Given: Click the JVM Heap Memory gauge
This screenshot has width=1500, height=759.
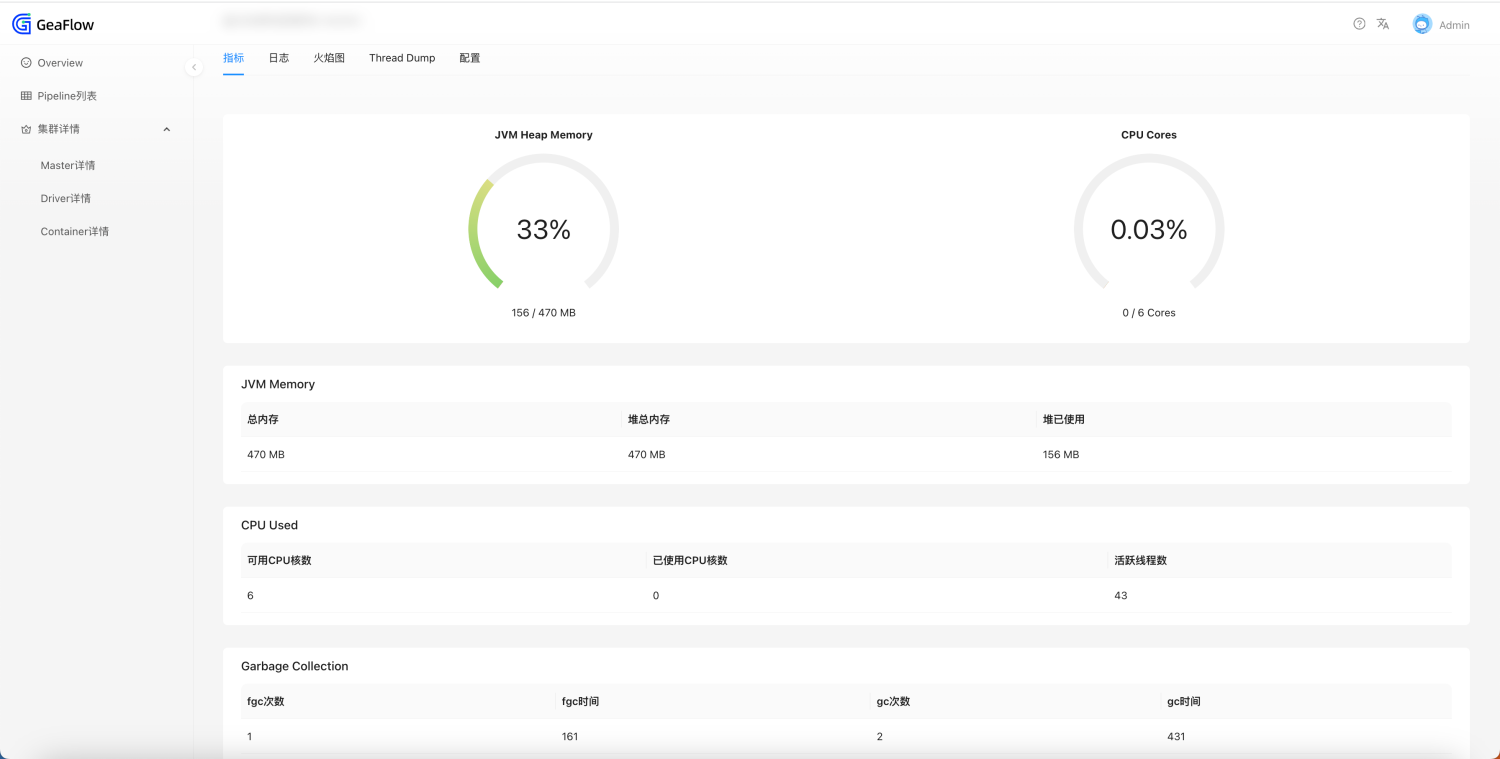Looking at the screenshot, I should pyautogui.click(x=543, y=229).
